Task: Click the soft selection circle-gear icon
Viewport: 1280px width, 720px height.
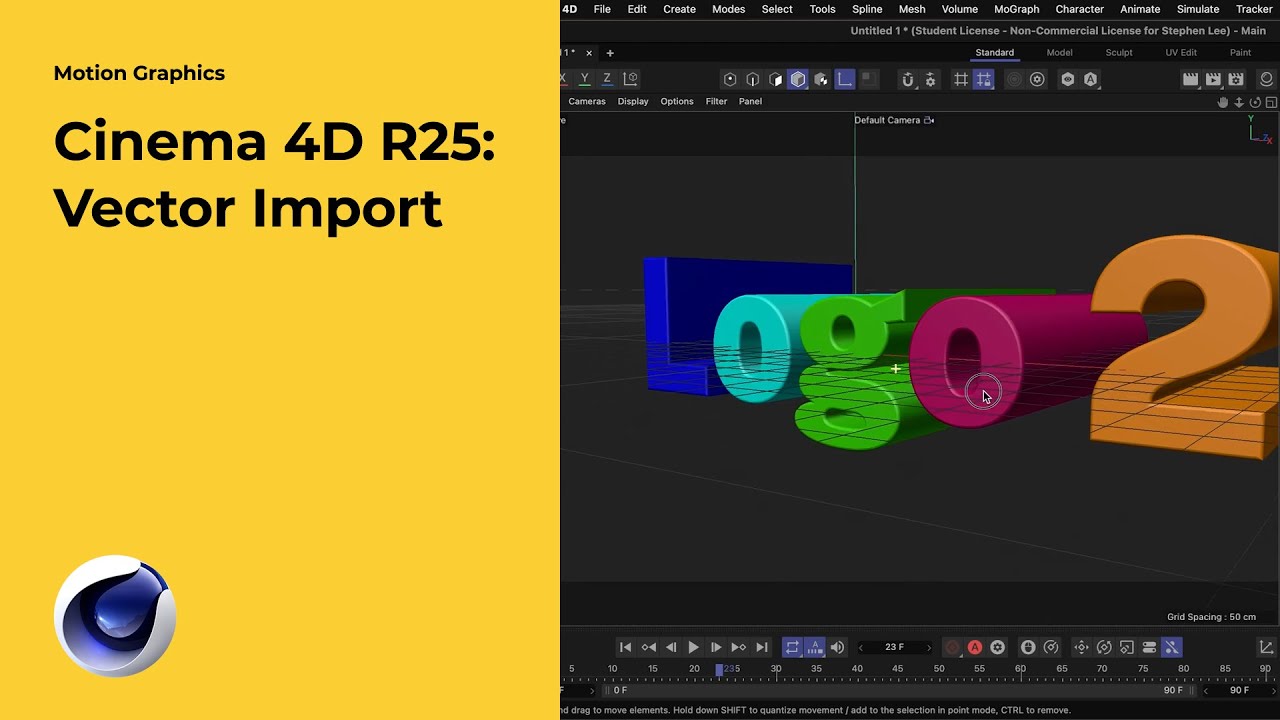Action: point(1037,79)
